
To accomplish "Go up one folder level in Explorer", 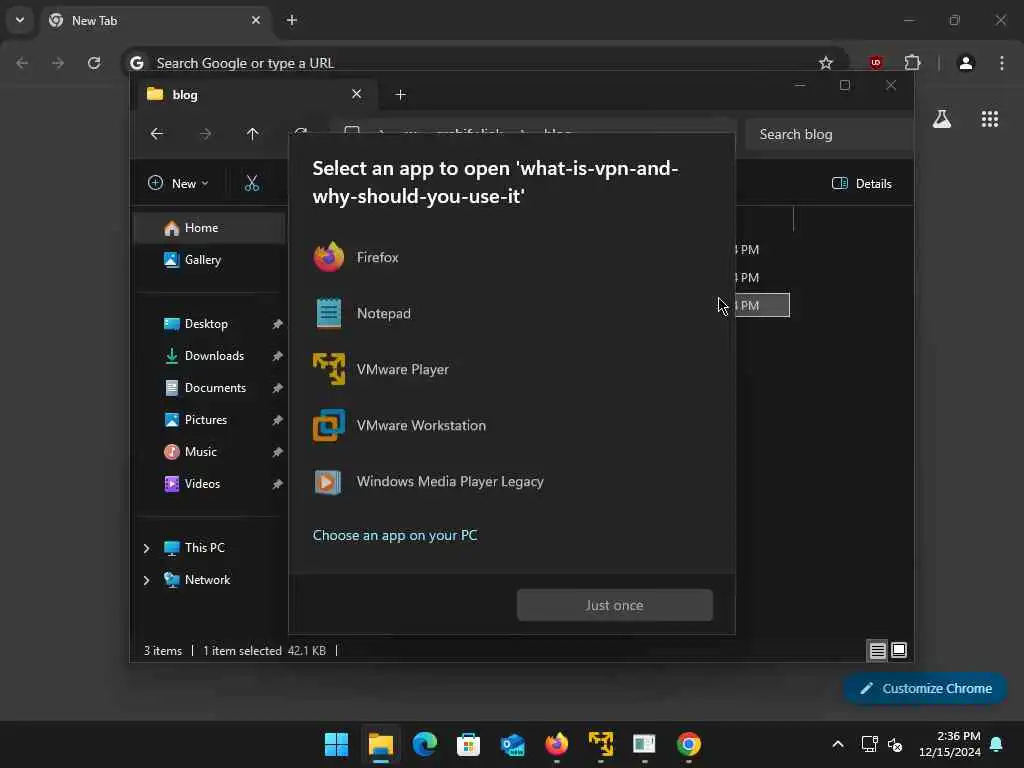I will coord(253,134).
